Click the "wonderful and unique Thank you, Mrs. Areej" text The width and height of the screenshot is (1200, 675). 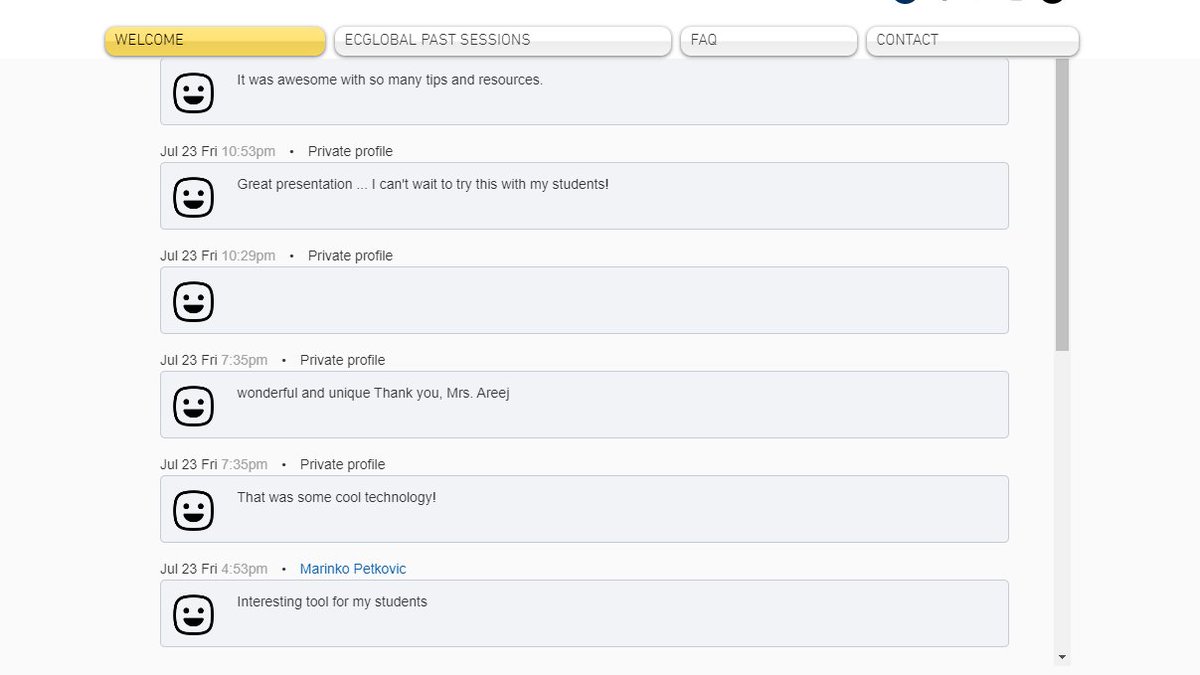click(374, 393)
